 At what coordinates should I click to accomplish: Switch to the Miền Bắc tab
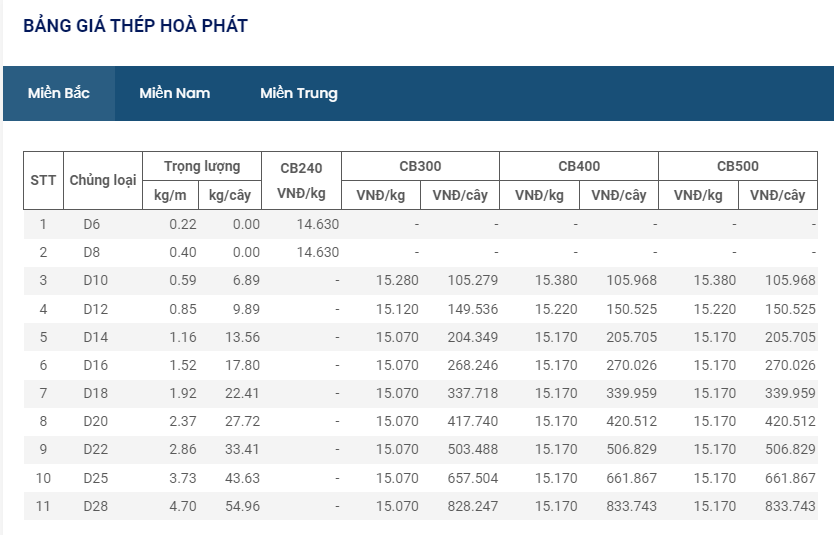point(59,93)
